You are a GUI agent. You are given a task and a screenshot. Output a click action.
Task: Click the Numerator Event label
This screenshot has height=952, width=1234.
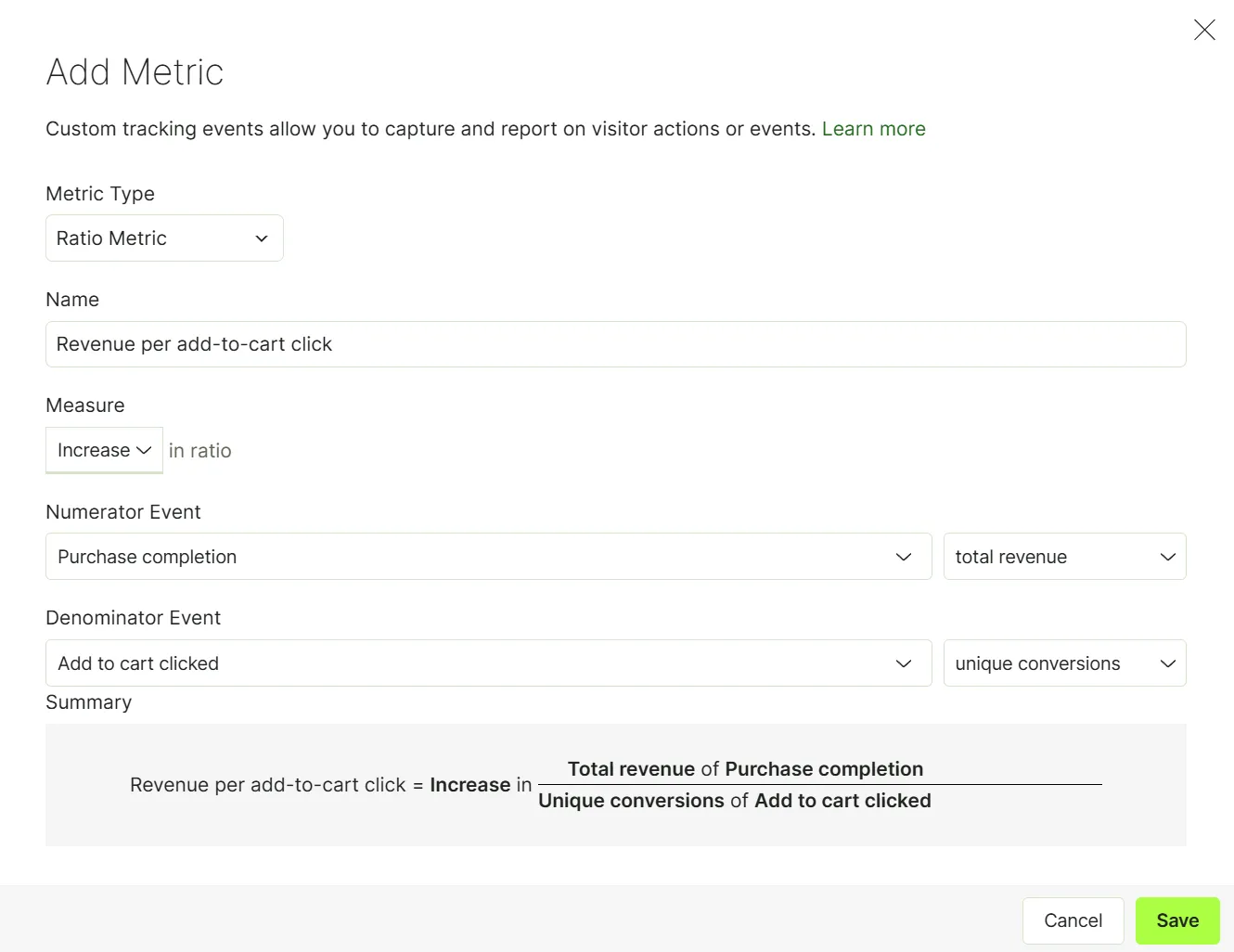tap(123, 512)
